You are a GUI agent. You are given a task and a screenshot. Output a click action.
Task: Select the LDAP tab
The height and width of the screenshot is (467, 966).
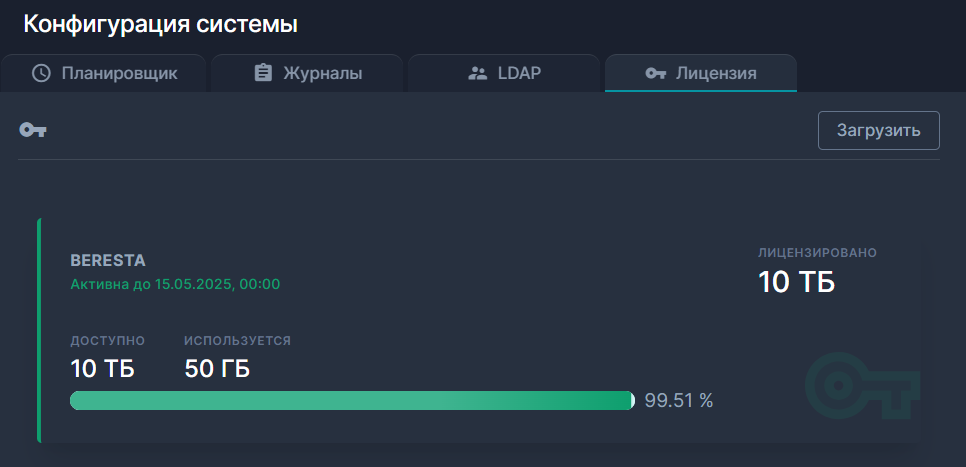(504, 73)
